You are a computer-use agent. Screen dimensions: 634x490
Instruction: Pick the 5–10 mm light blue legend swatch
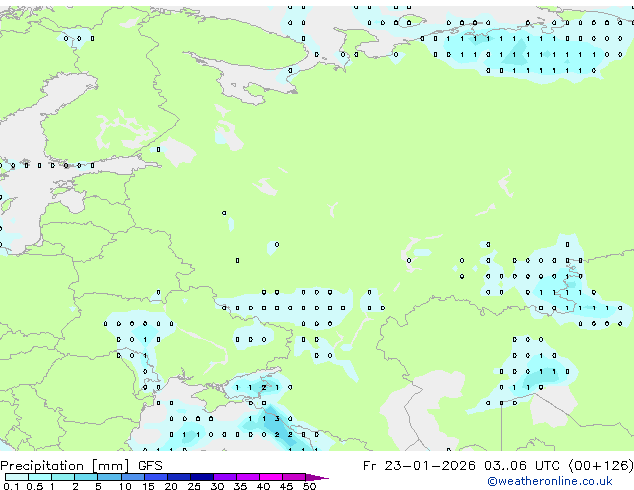(109, 477)
